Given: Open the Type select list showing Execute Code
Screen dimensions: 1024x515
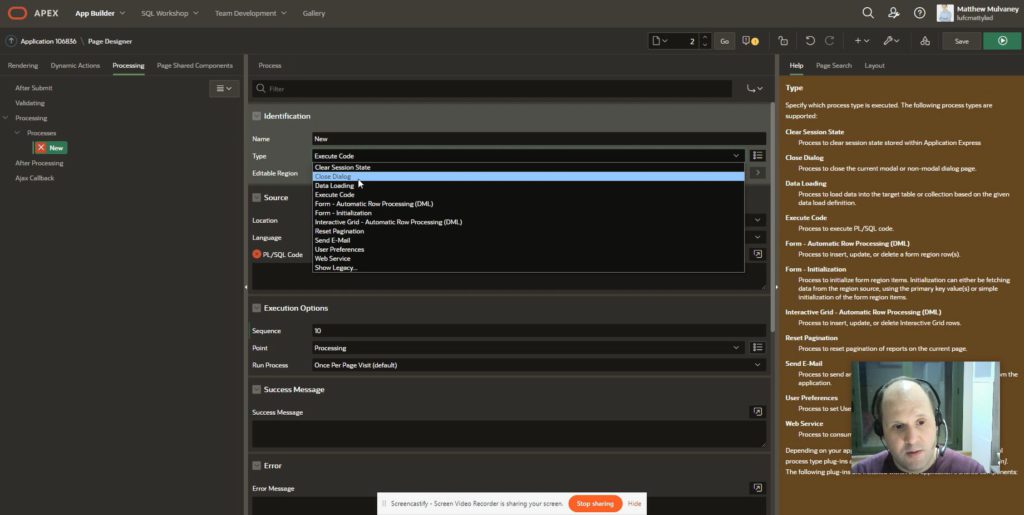Looking at the screenshot, I should (528, 155).
